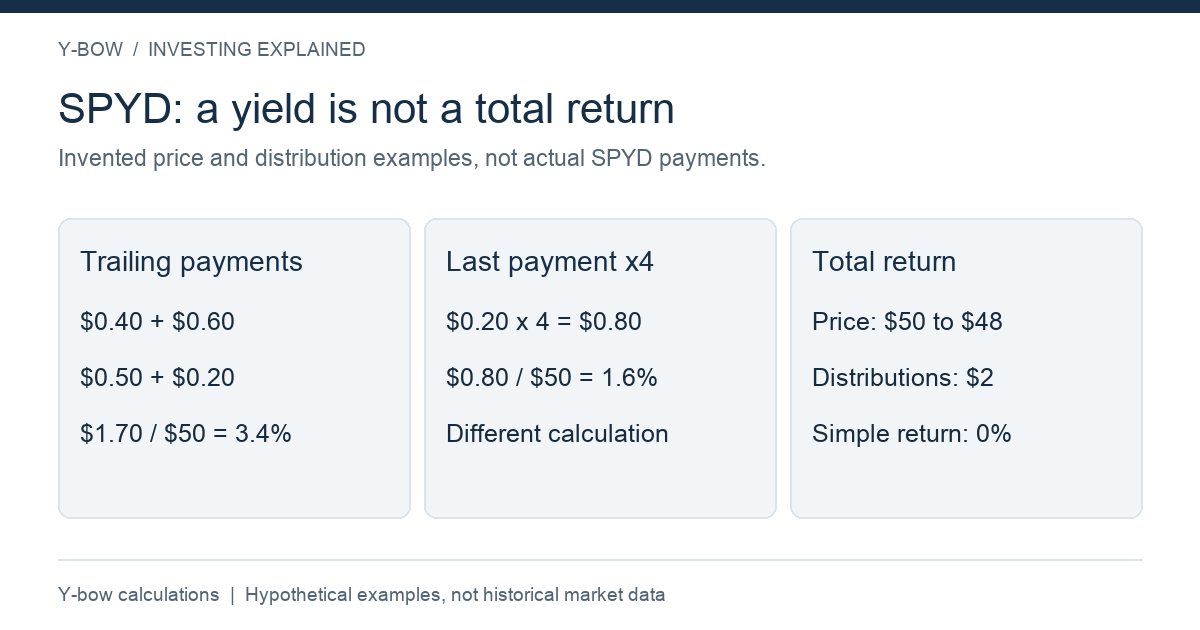
Task: Click the footer note 'Hypothetical examples, not historical market data'
Action: (455, 595)
